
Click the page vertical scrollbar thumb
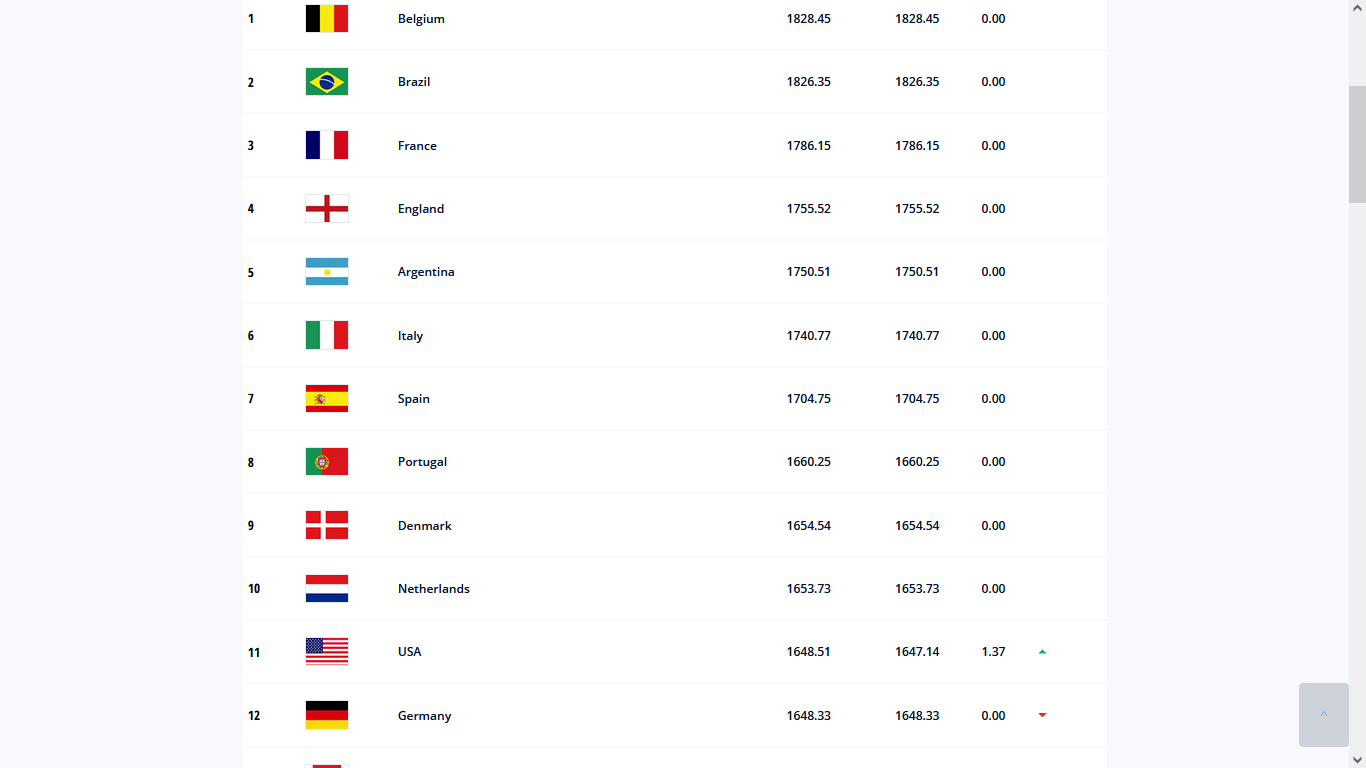pos(1357,144)
